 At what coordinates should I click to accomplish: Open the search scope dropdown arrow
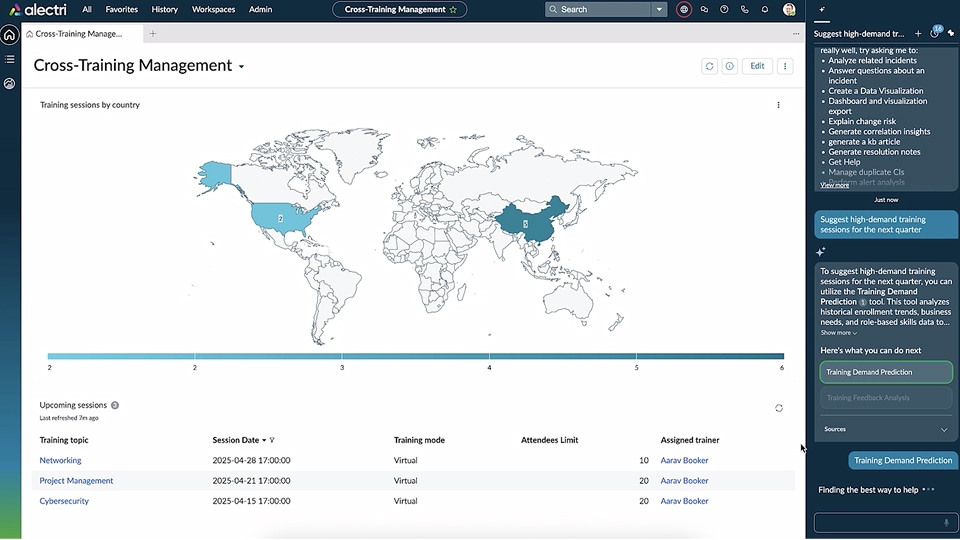tap(659, 9)
